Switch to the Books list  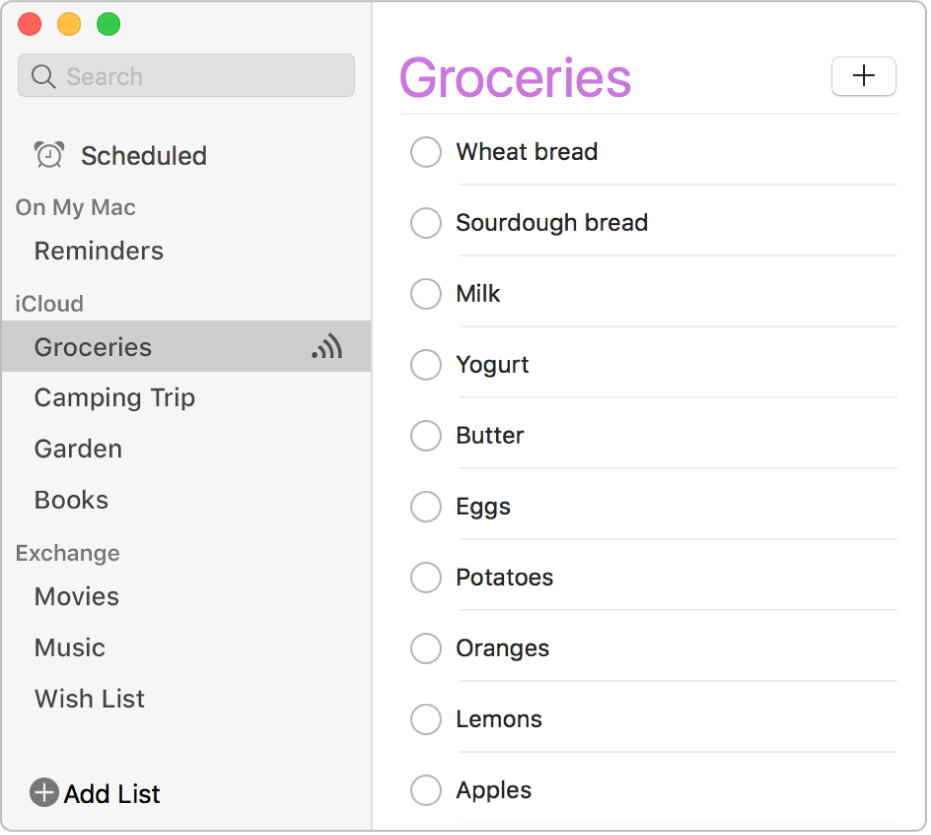point(70,499)
